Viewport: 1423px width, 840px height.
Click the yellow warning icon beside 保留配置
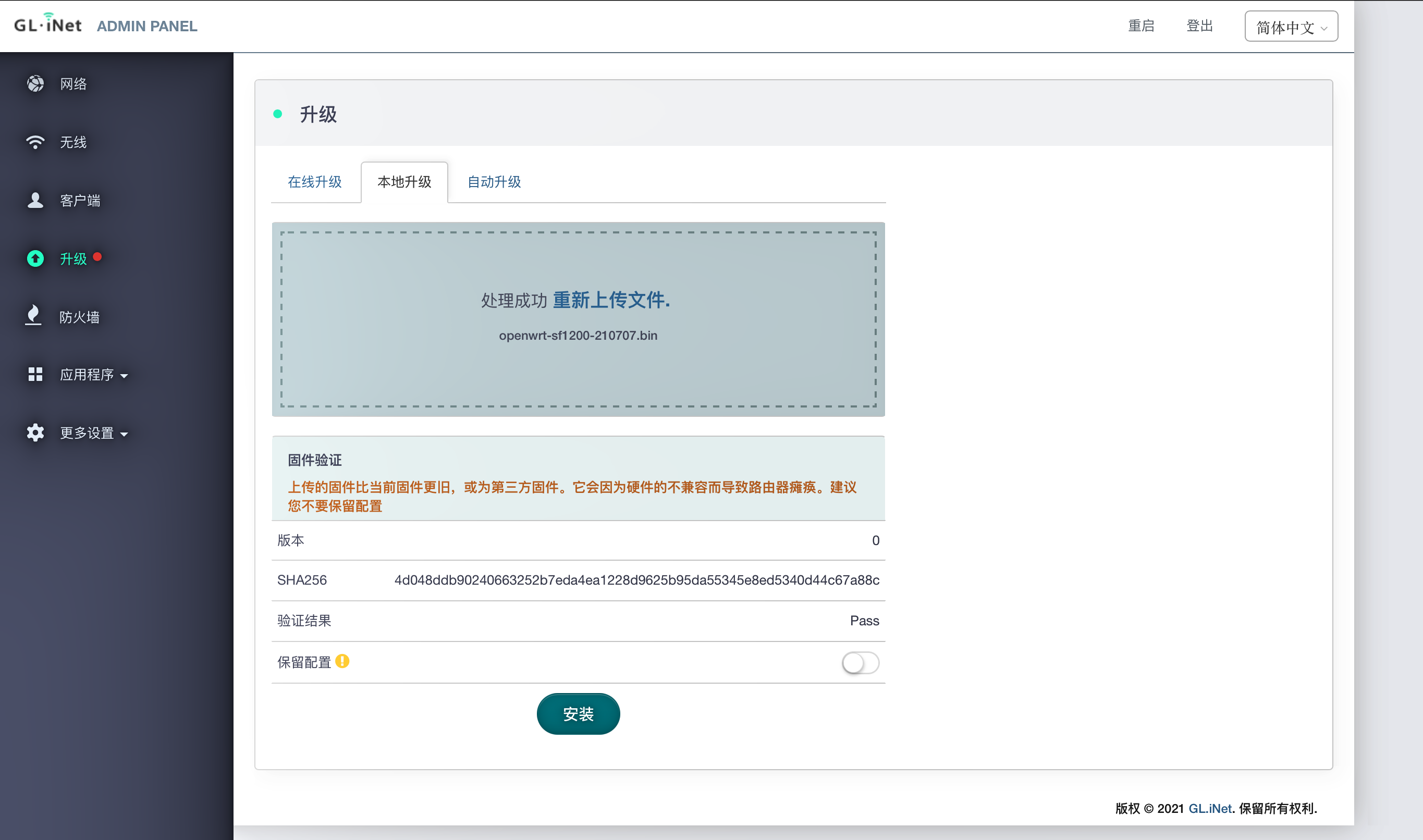point(342,661)
